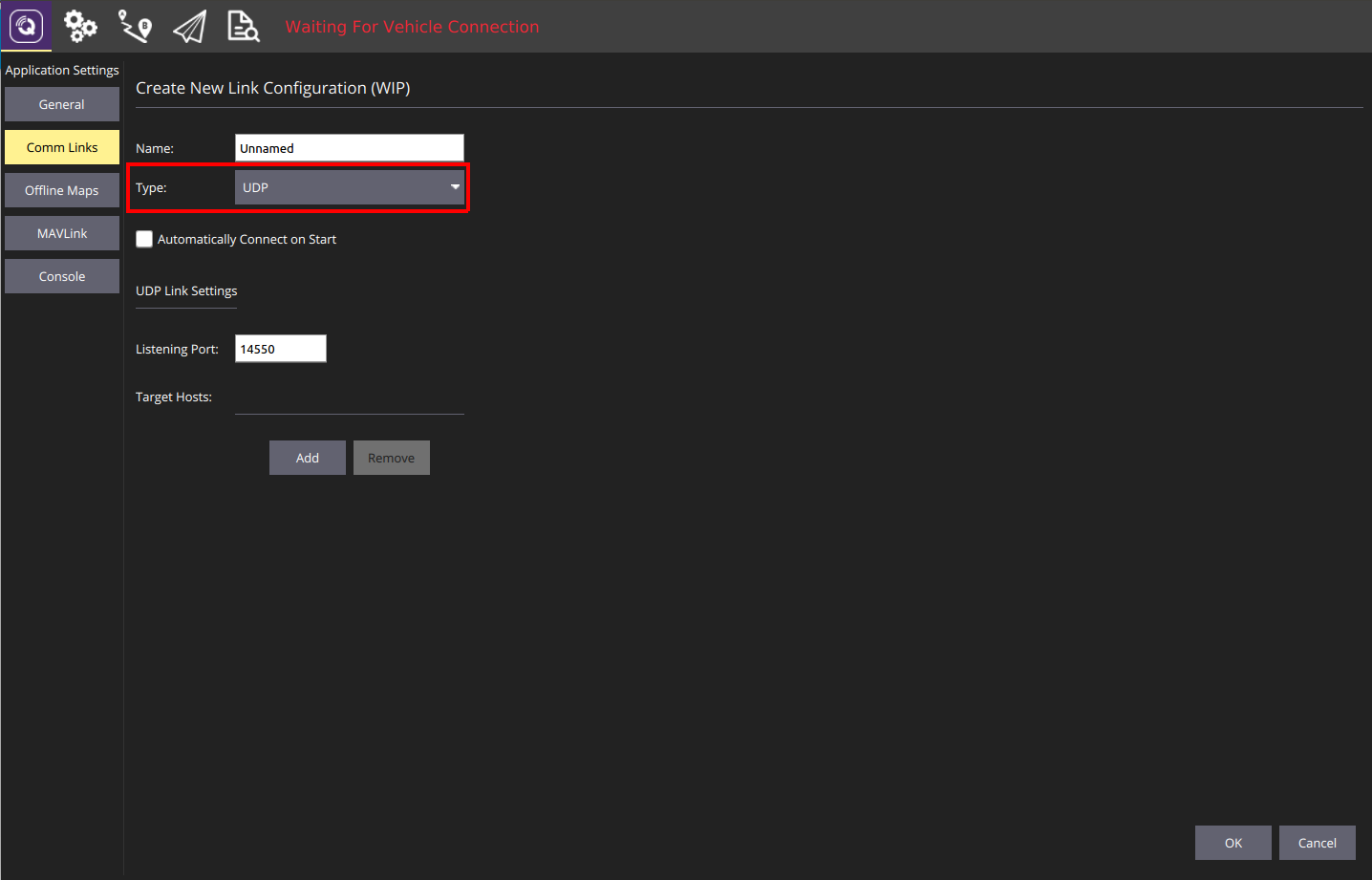Click the Create New Link Configuration title
This screenshot has height=880, width=1372.
point(273,88)
